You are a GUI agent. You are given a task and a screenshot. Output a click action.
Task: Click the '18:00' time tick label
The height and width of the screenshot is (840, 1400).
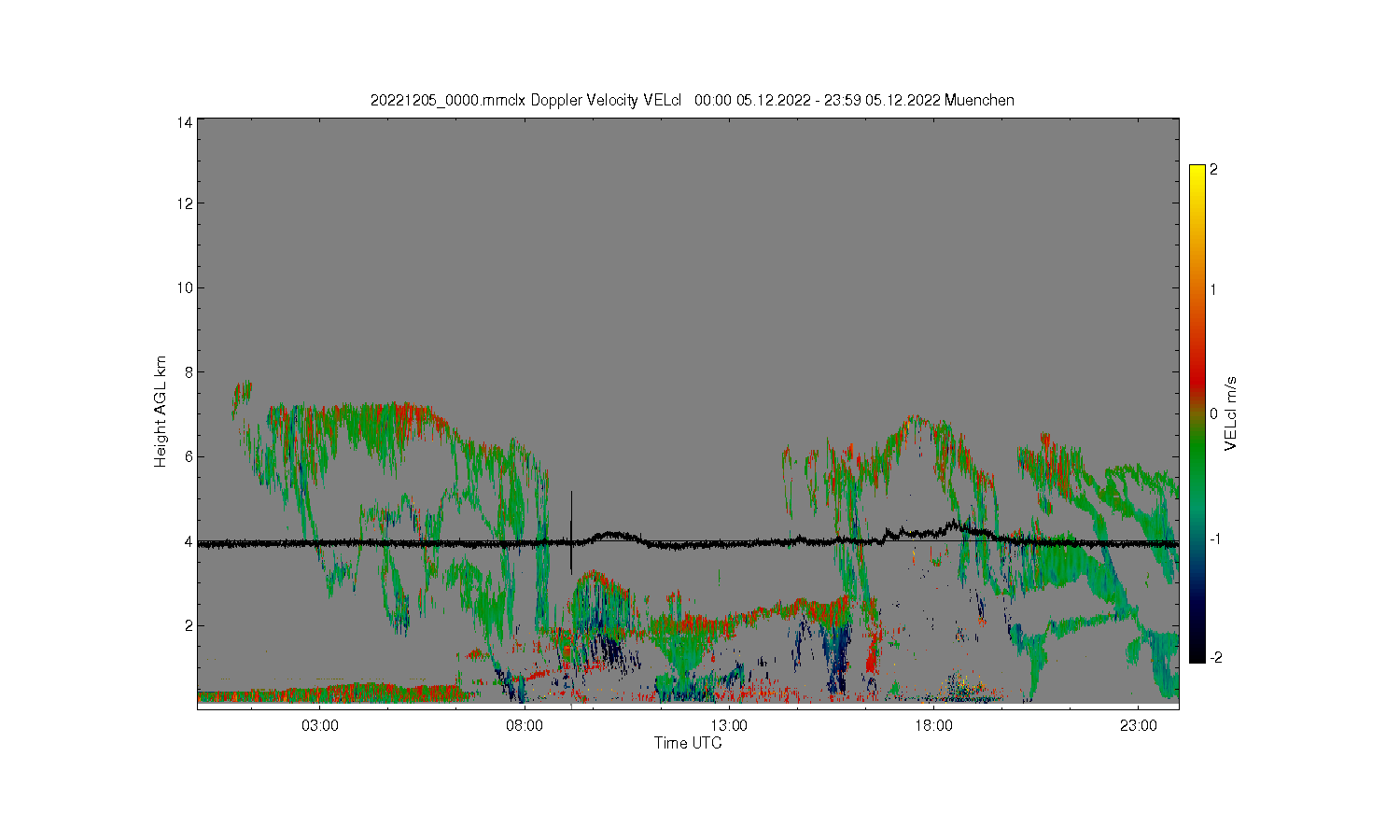(x=933, y=725)
